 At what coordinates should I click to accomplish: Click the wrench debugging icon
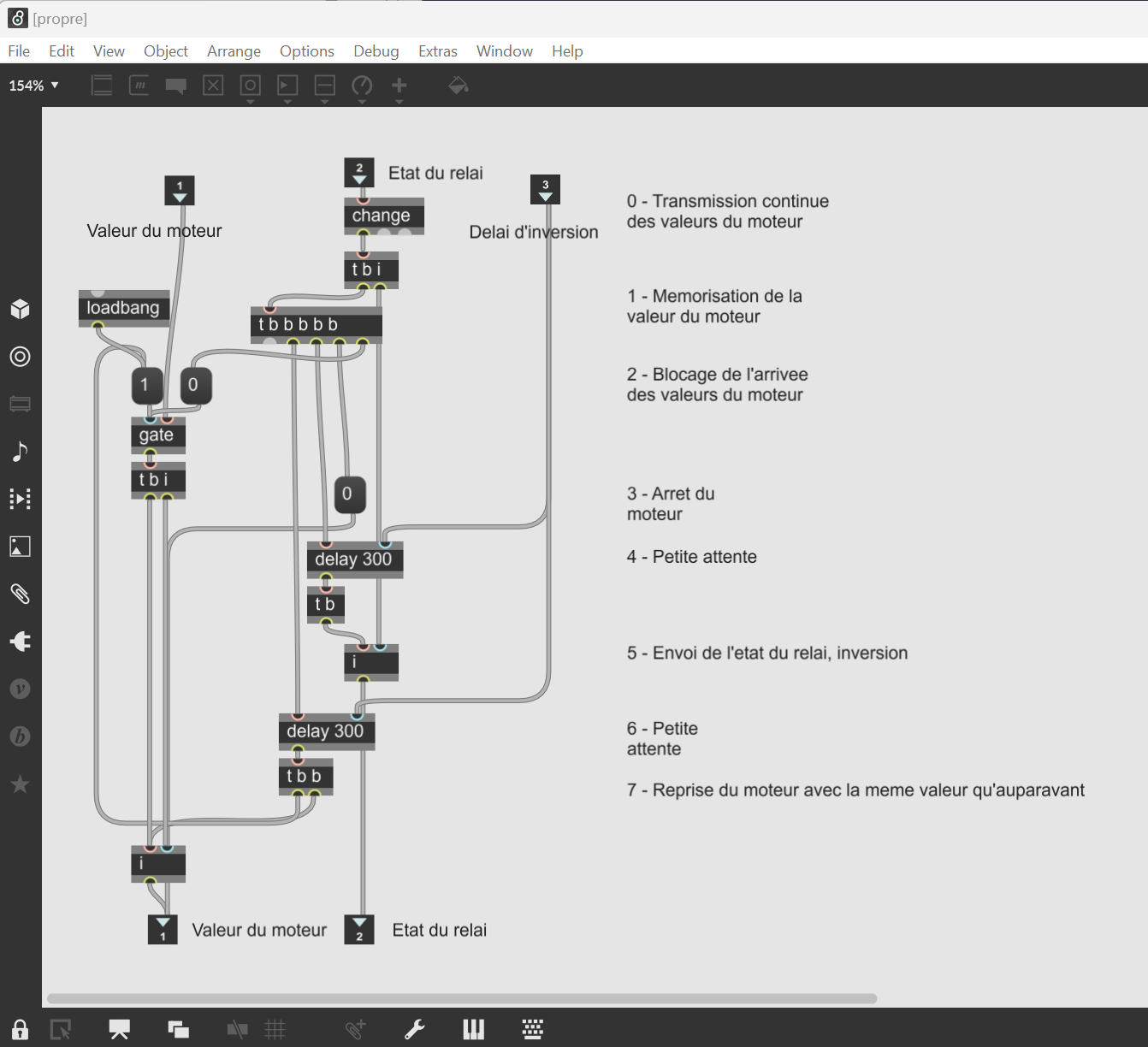[415, 1029]
